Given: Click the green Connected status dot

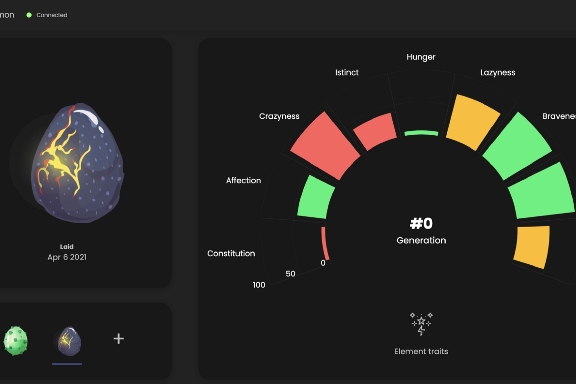Looking at the screenshot, I should [x=29, y=15].
